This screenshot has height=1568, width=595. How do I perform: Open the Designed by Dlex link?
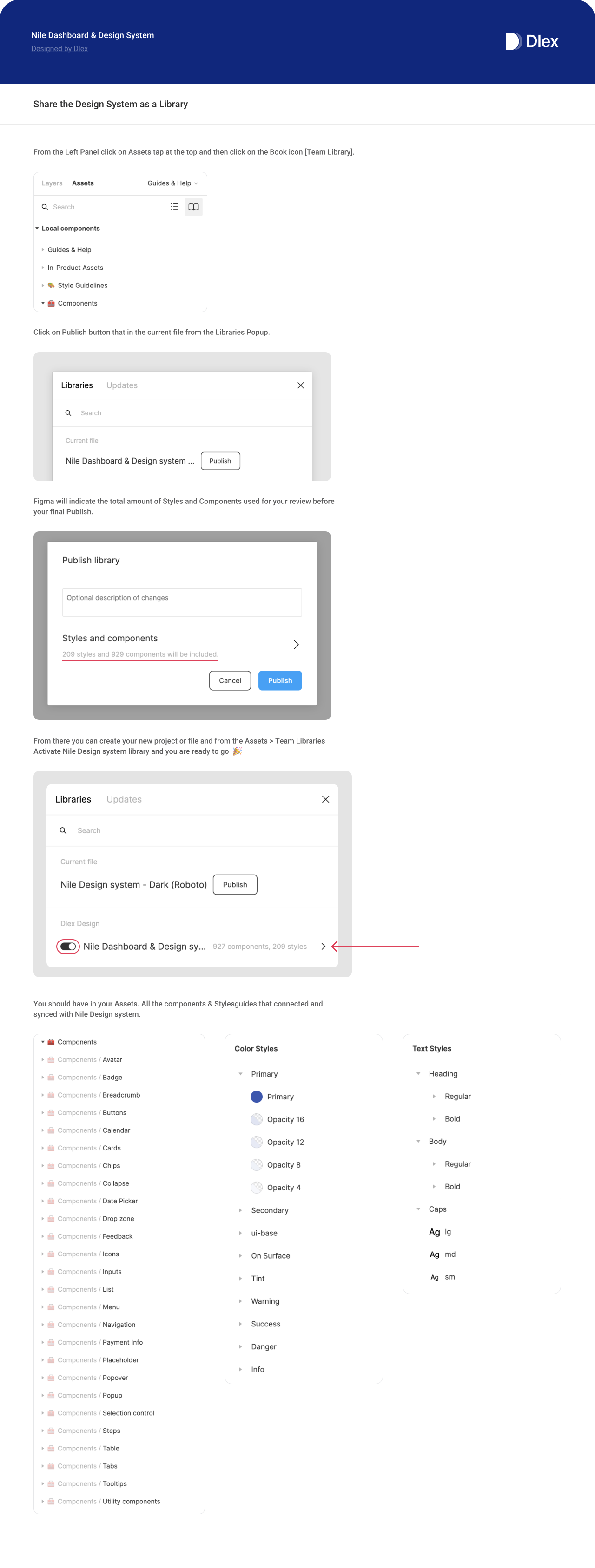point(59,49)
